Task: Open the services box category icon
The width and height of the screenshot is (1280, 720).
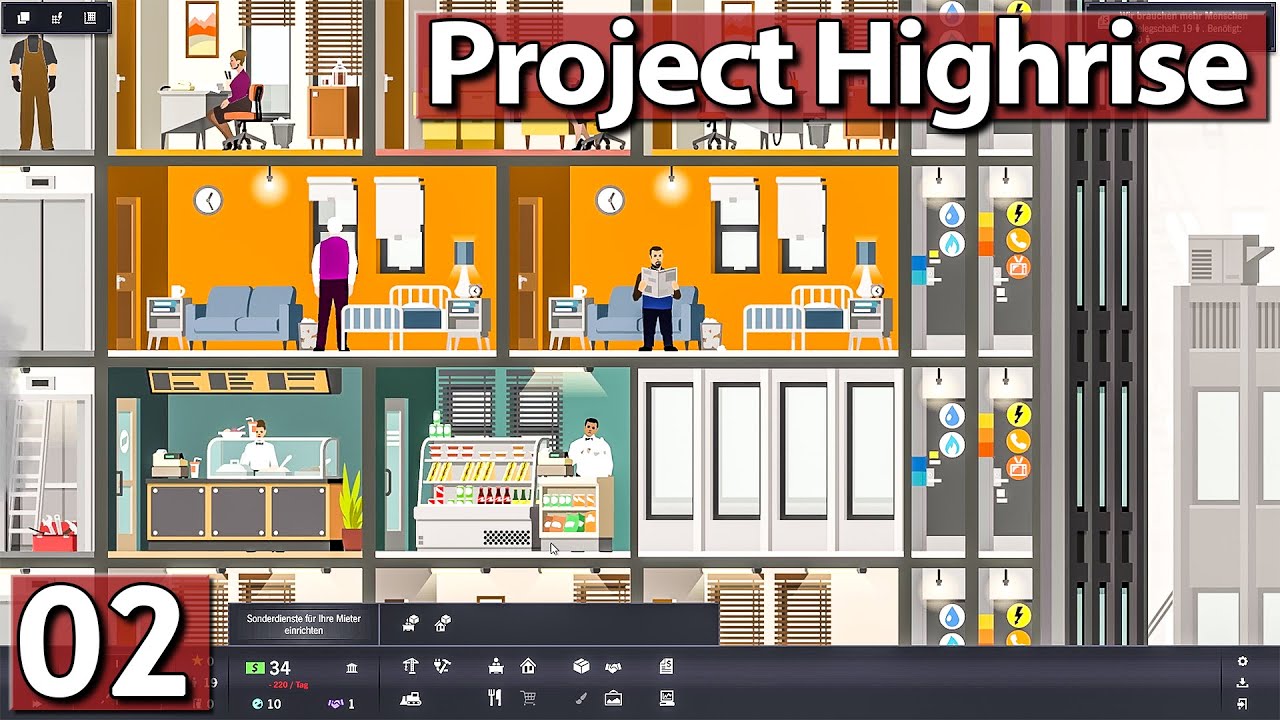Action: (581, 667)
